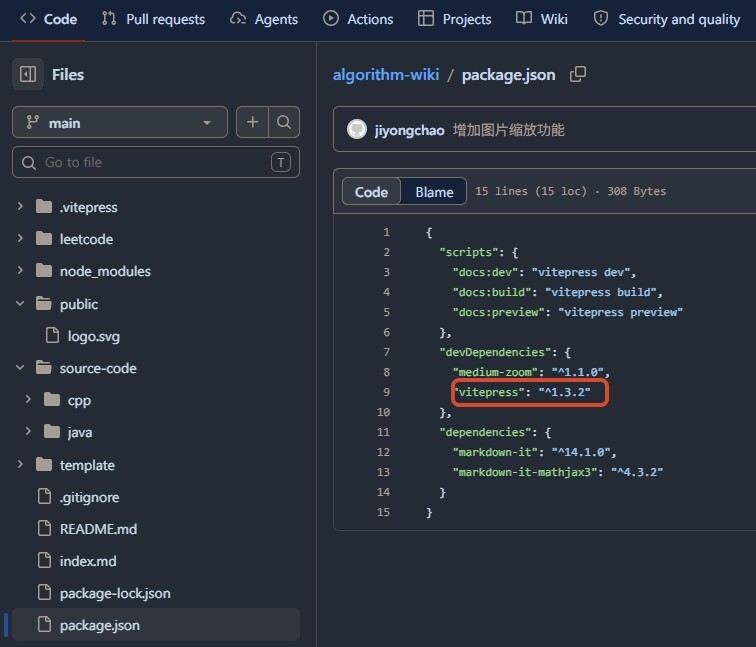756x647 pixels.
Task: Expand the java folder chevron
Action: pos(28,431)
